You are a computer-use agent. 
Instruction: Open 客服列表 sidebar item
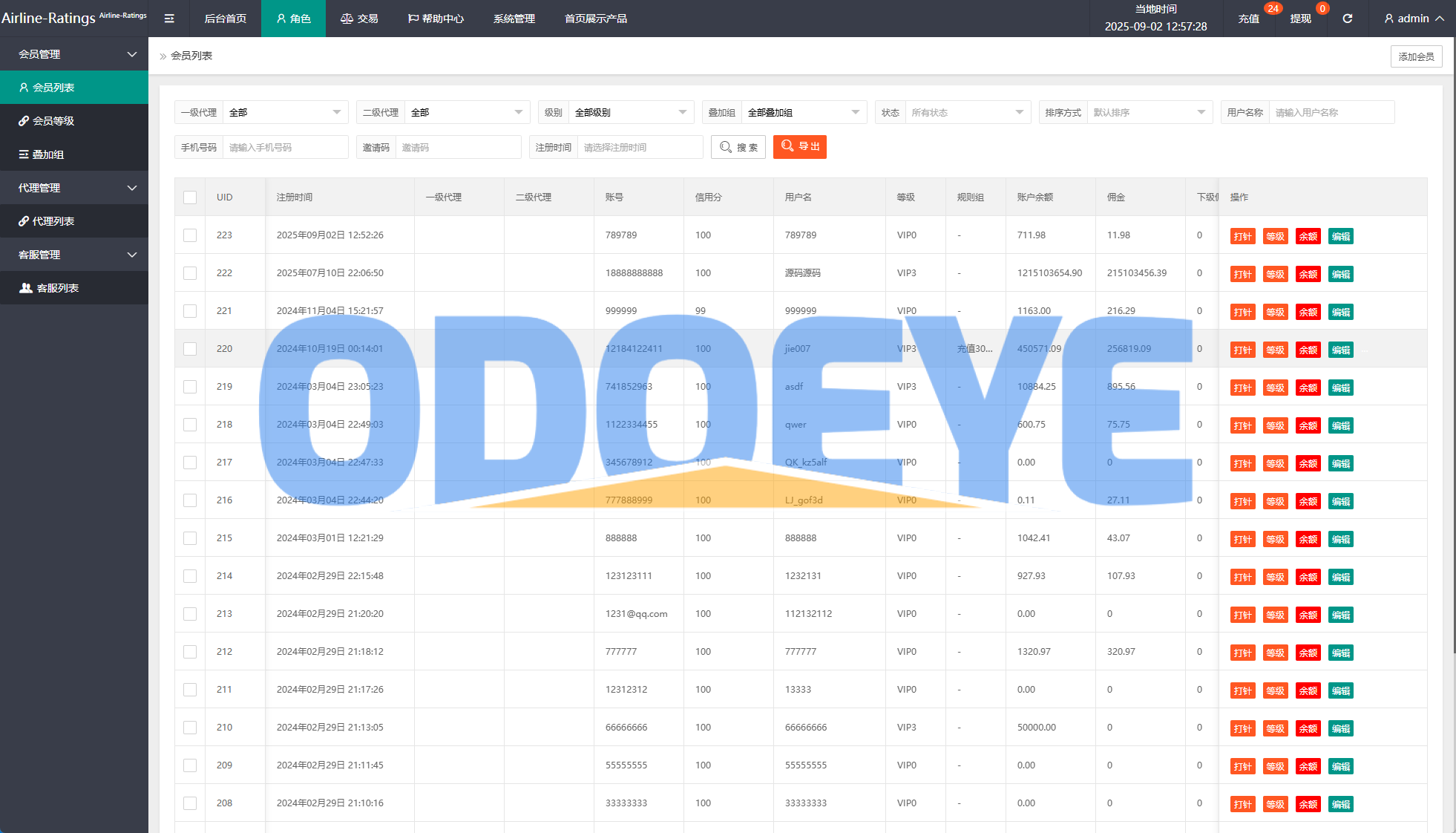click(x=57, y=288)
